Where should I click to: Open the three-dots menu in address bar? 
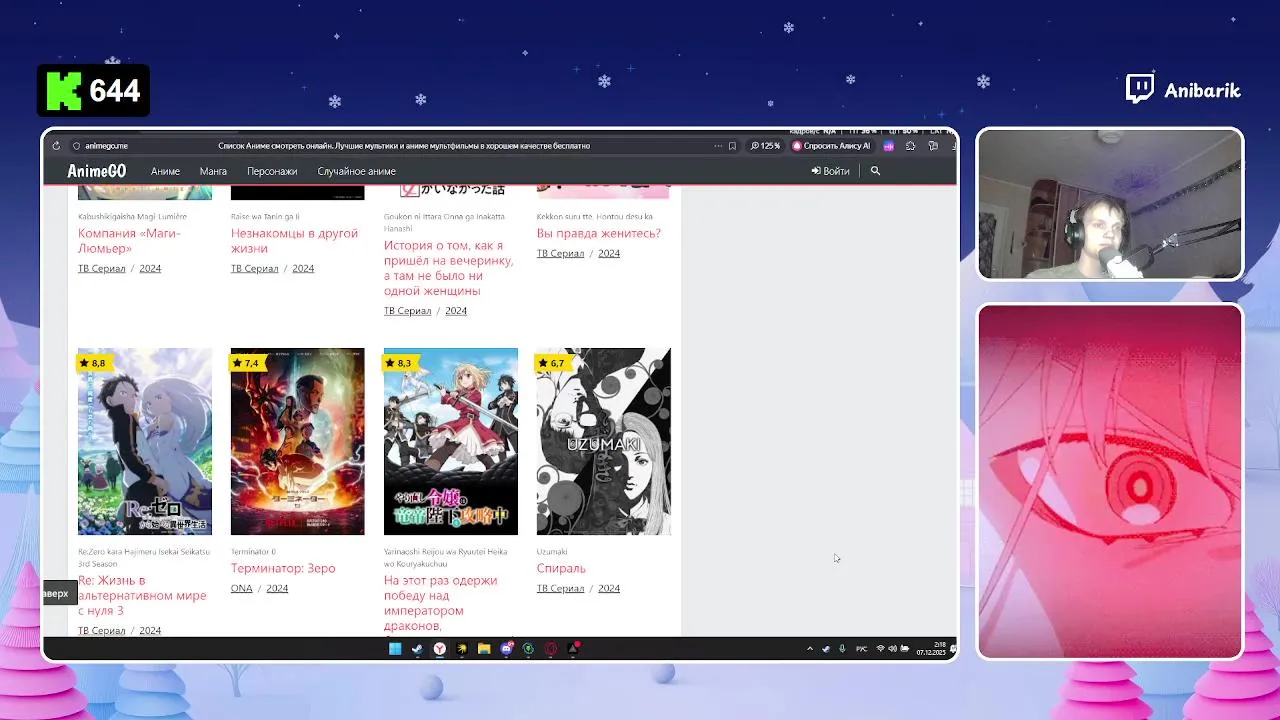(717, 146)
